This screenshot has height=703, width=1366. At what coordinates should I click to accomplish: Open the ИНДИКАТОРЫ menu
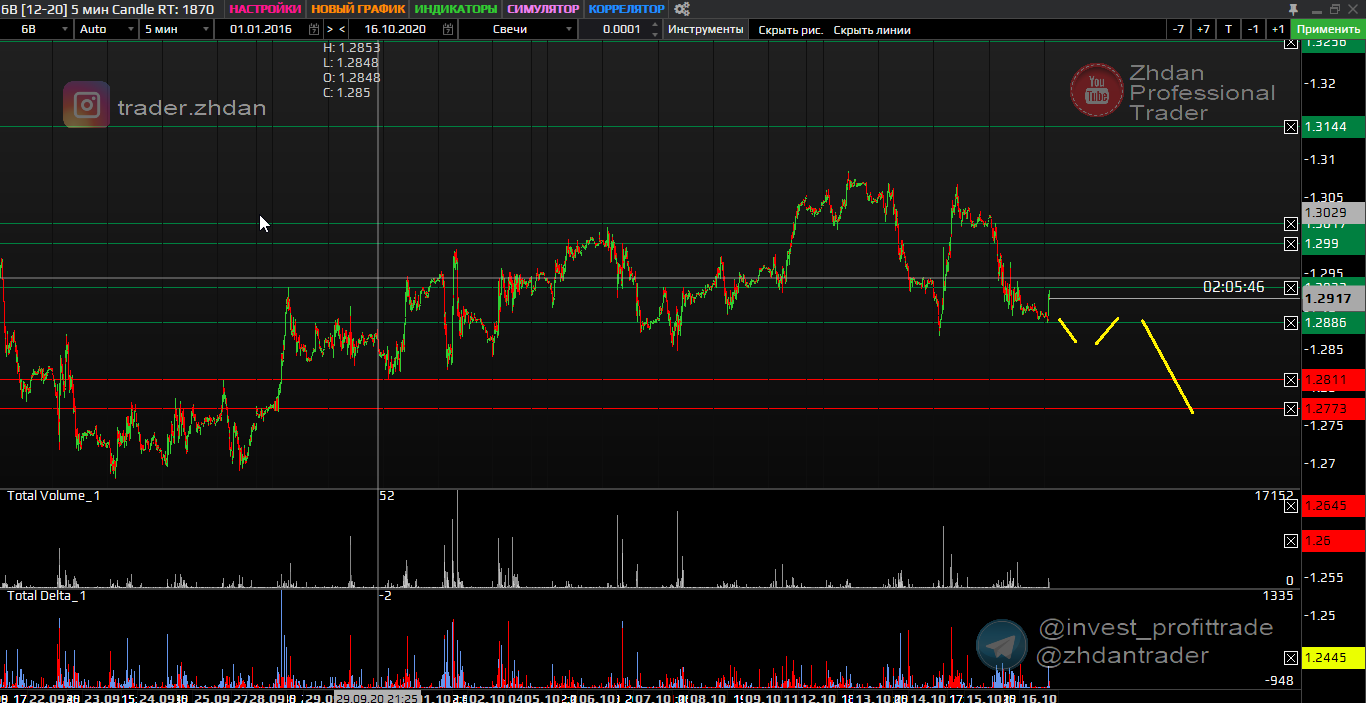tap(455, 9)
